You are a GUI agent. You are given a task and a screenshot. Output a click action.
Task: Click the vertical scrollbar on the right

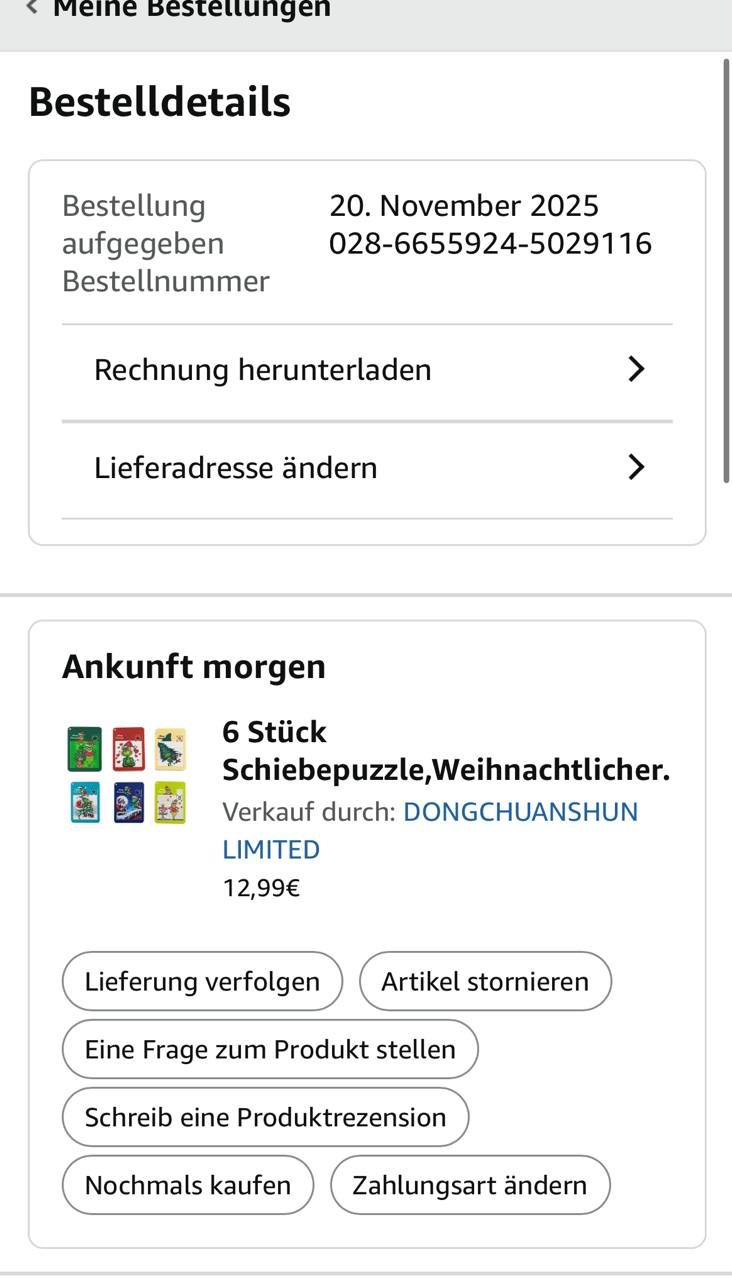726,270
